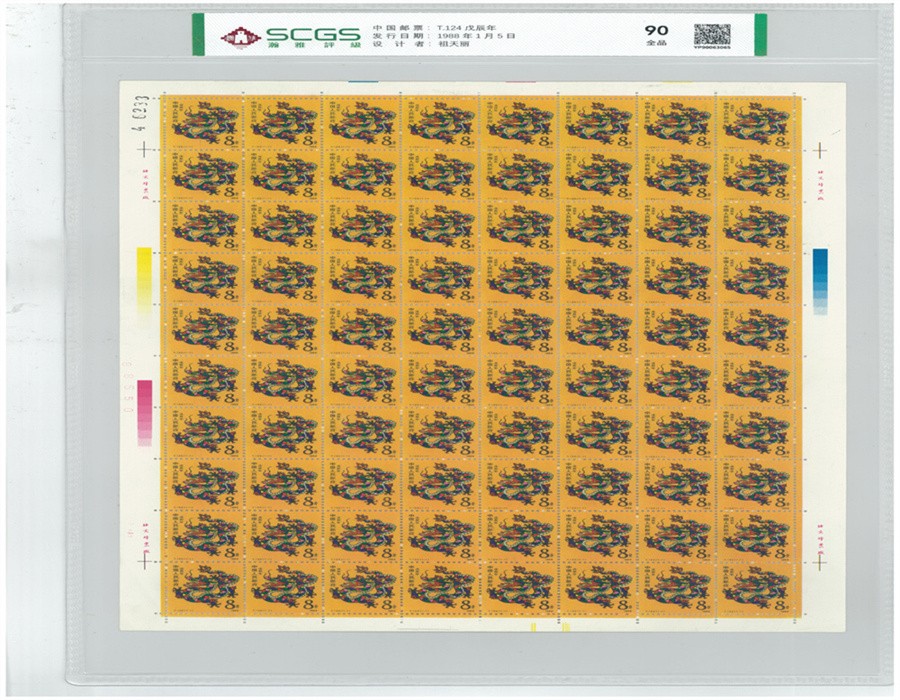Viewport: 900px width, 700px height.
Task: Click the bottom-right registration cross mark
Action: pyautogui.click(x=819, y=562)
